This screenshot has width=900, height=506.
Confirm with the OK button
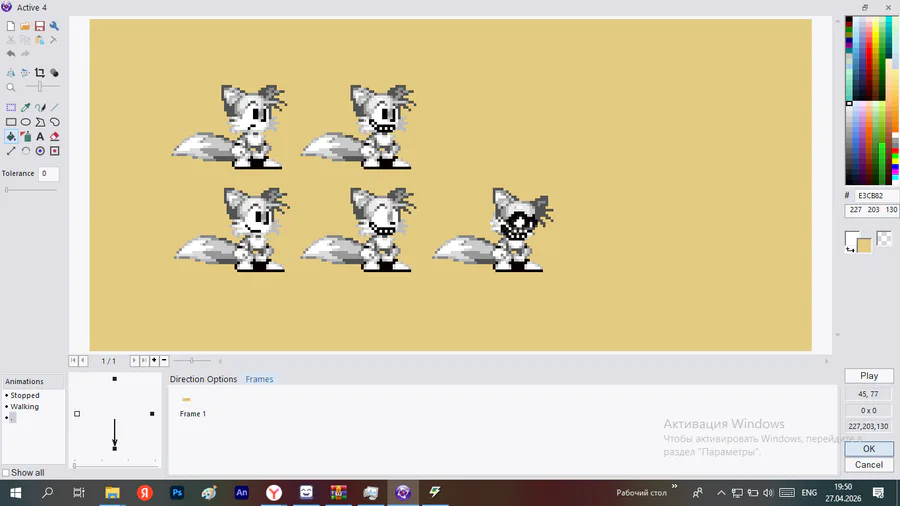tap(868, 449)
